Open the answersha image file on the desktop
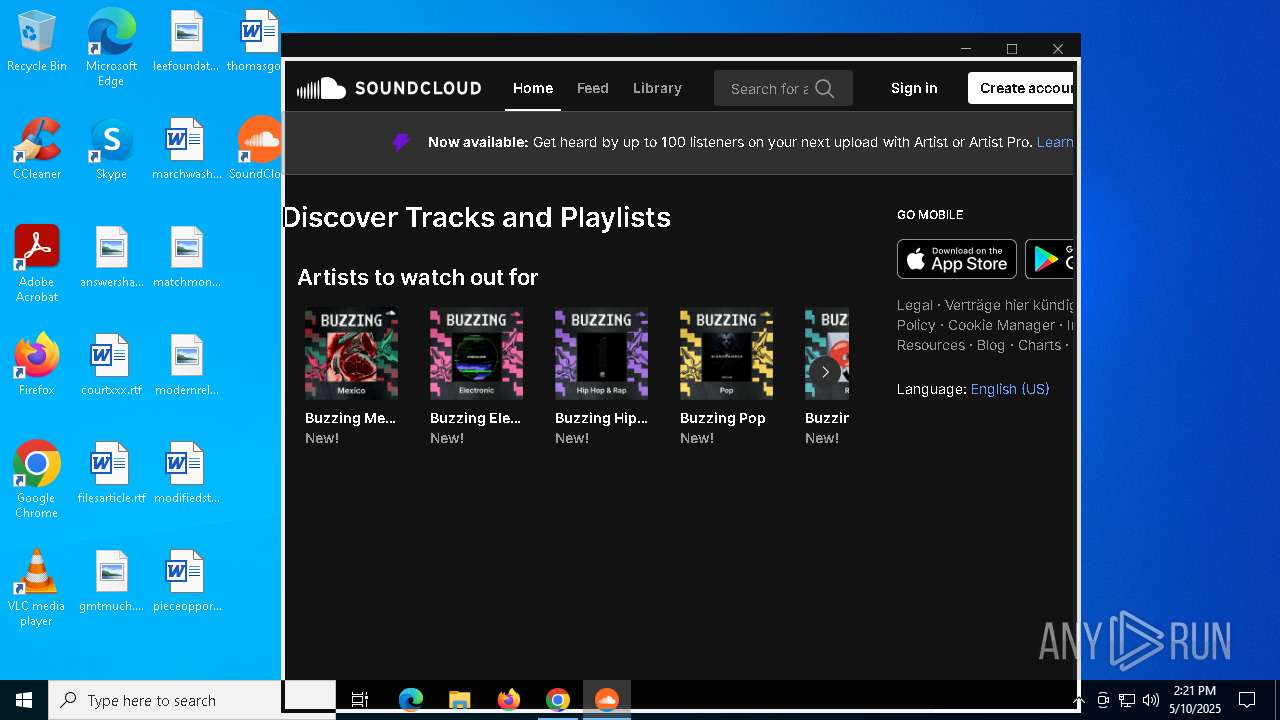The width and height of the screenshot is (1280, 720). coord(111,257)
